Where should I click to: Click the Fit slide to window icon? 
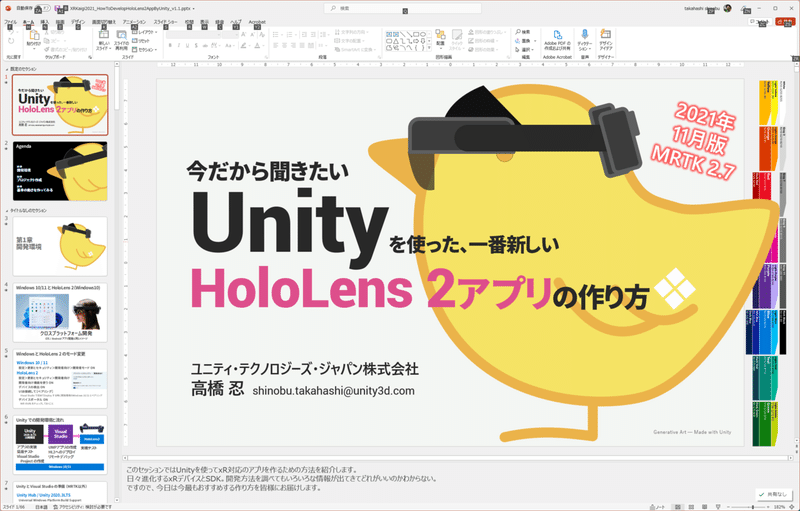click(x=792, y=507)
